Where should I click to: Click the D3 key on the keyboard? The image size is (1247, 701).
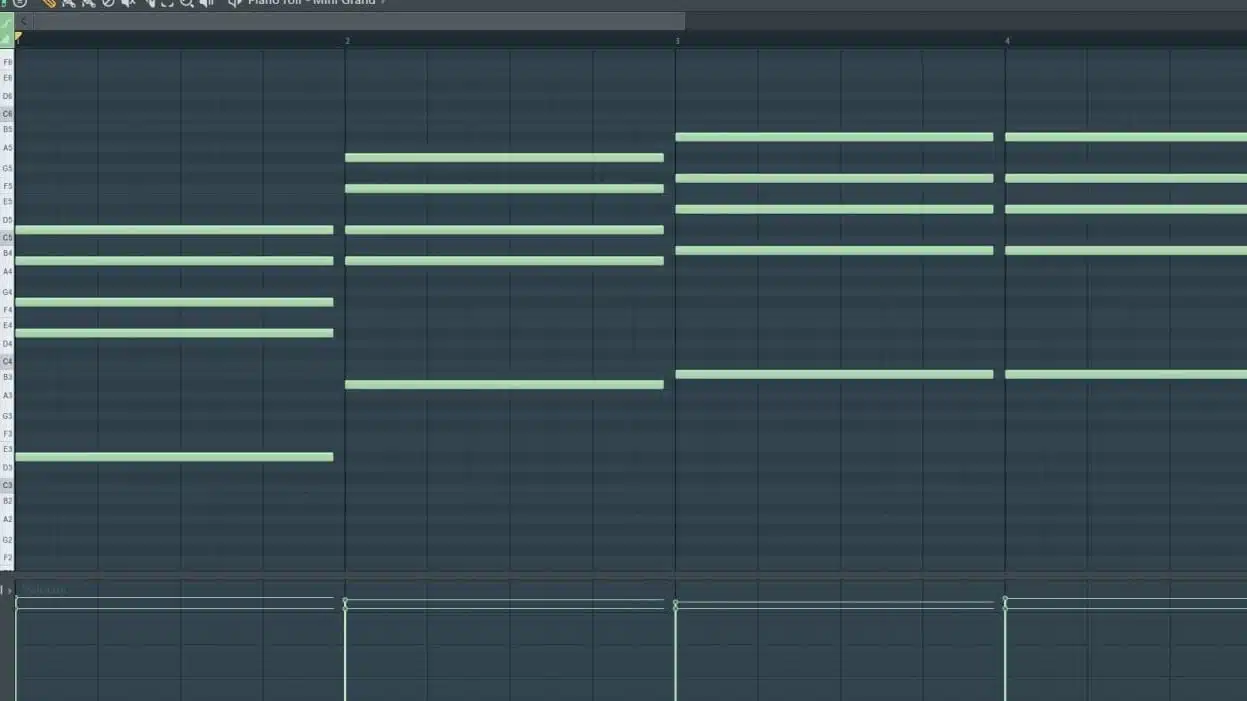[x=7, y=468]
